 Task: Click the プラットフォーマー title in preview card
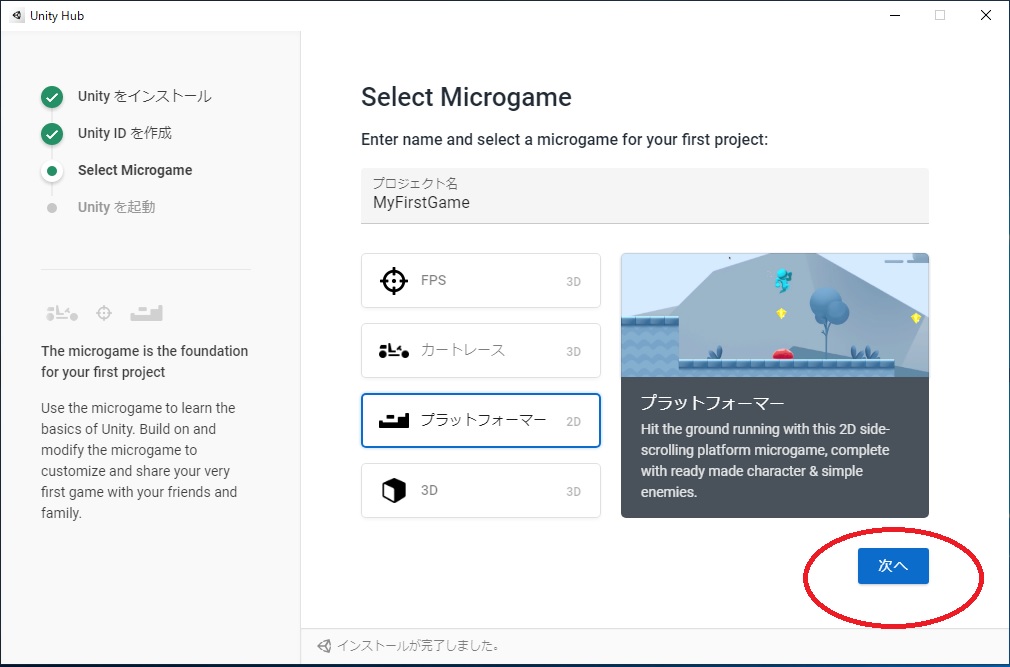[712, 404]
